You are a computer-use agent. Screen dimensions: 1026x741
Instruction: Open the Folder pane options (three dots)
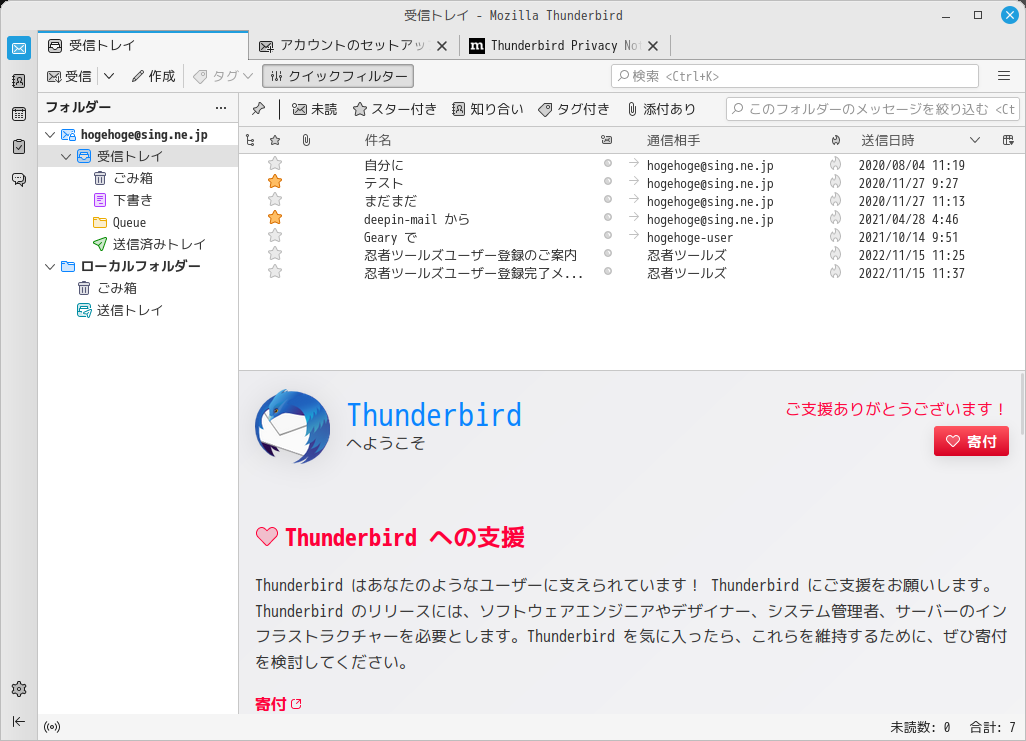(221, 107)
